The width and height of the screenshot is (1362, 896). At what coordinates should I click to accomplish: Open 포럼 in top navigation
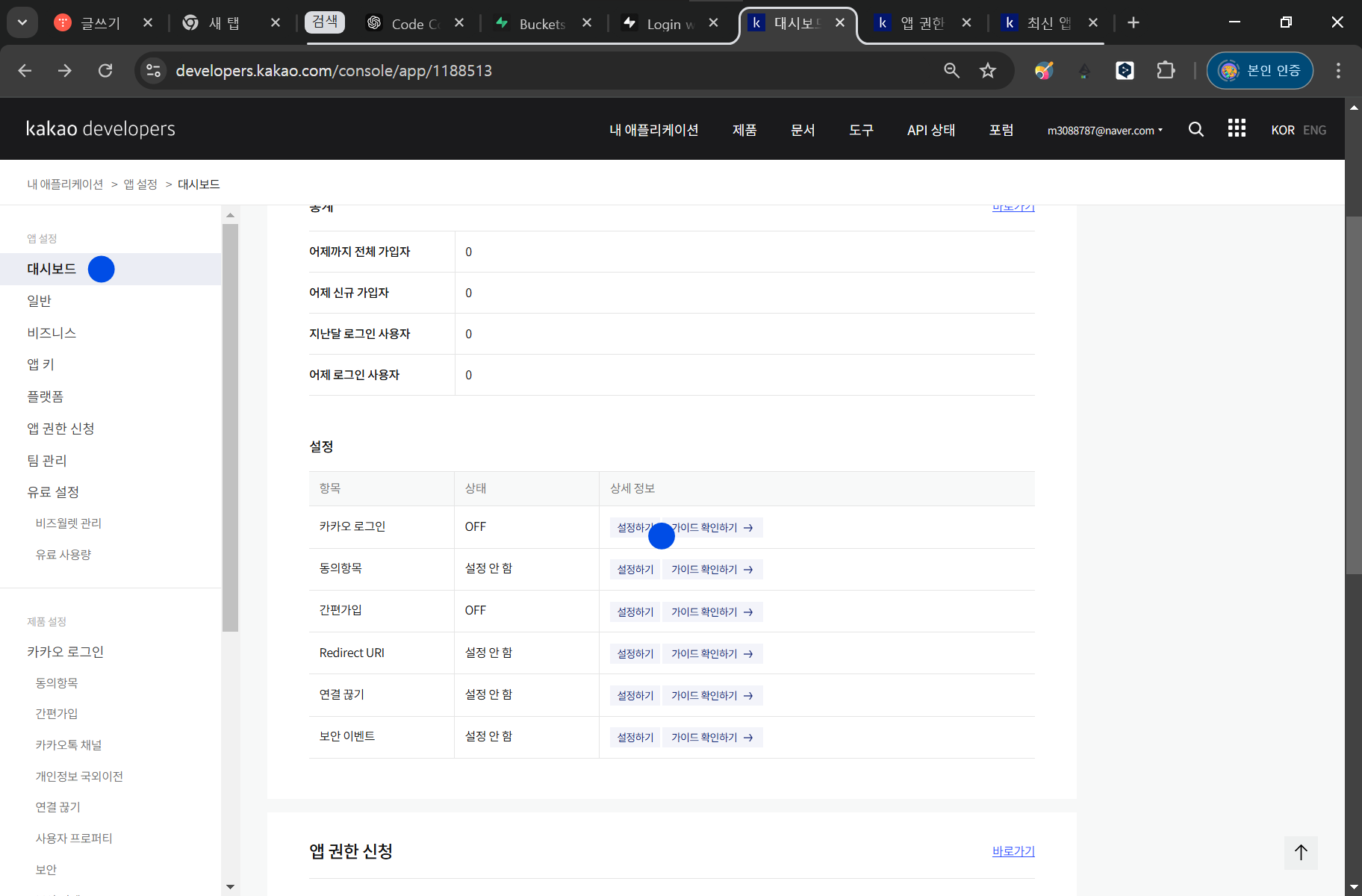1001,130
